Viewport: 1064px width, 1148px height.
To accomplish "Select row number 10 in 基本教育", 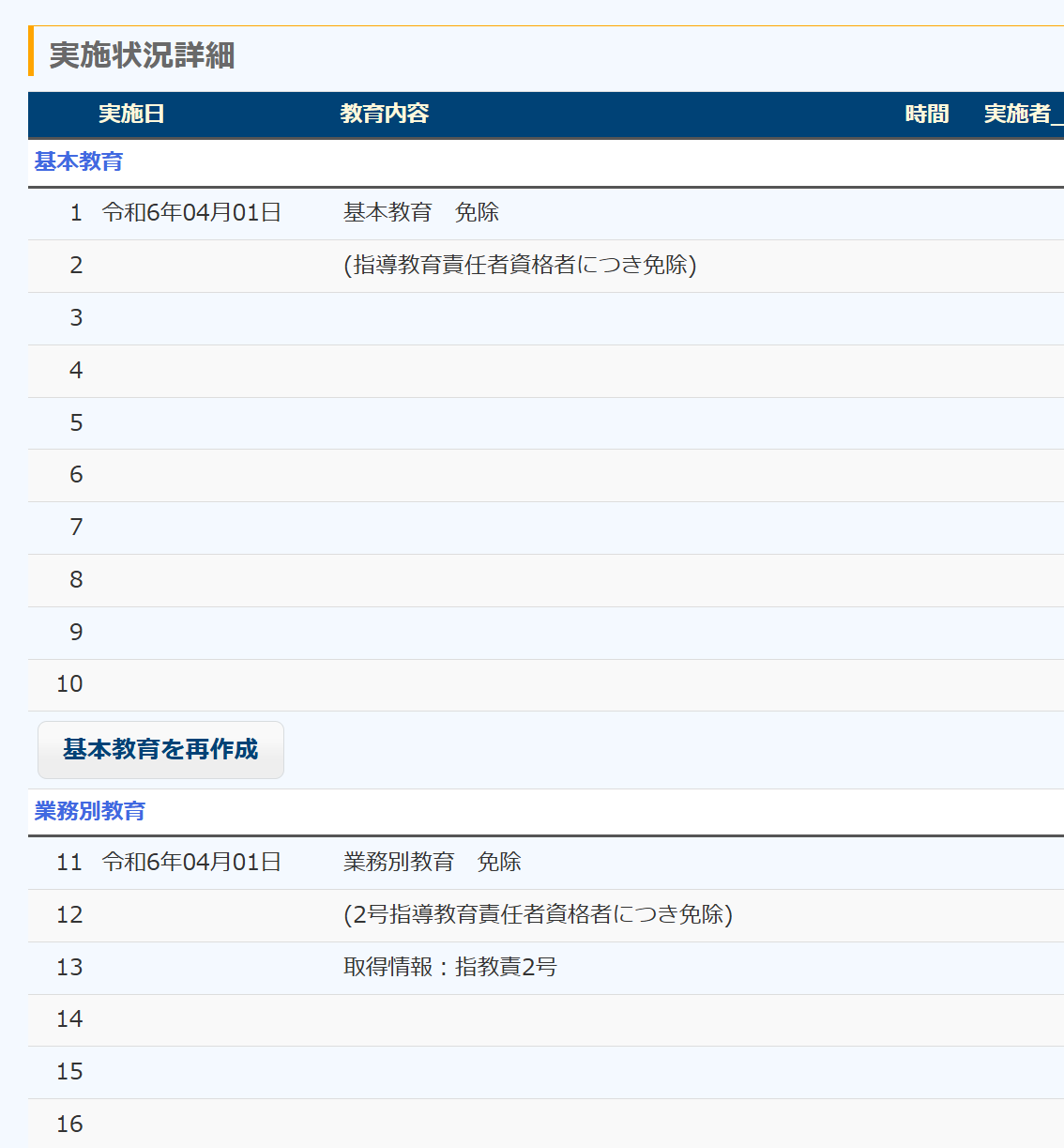I will point(70,684).
